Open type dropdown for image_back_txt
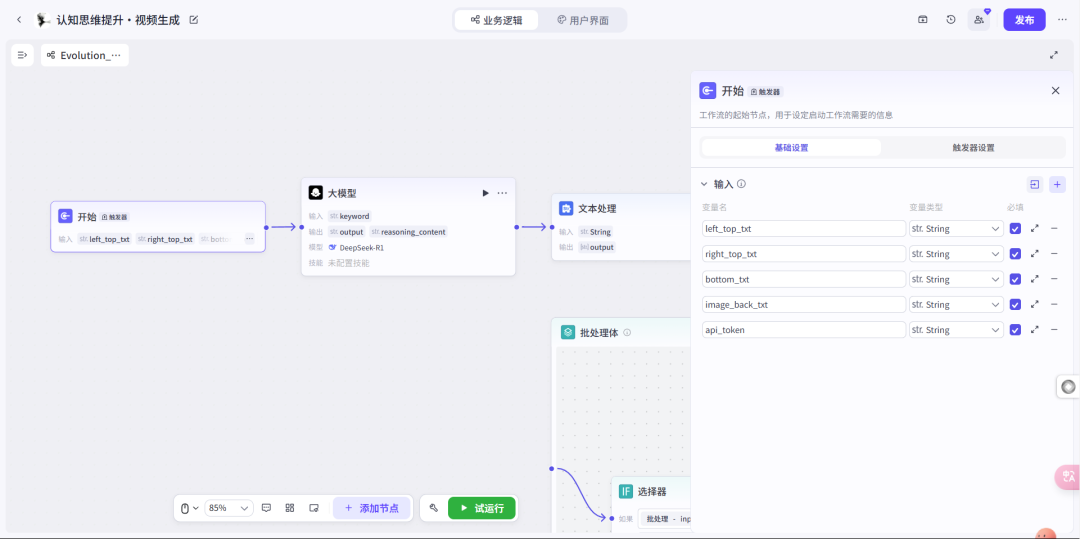1080x539 pixels. pos(956,304)
